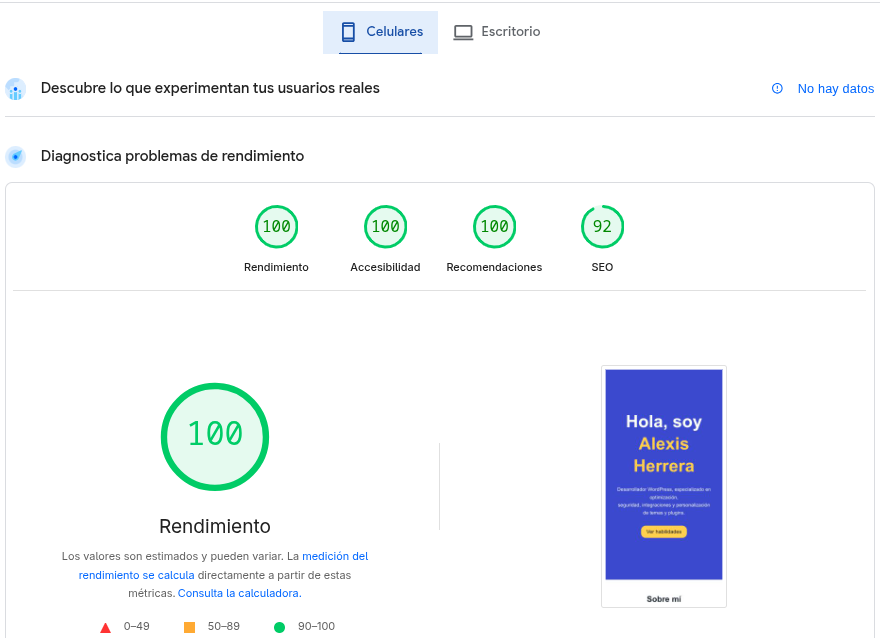Click the monitor icon in the Escritorio tab
This screenshot has width=880, height=638.
pos(463,31)
